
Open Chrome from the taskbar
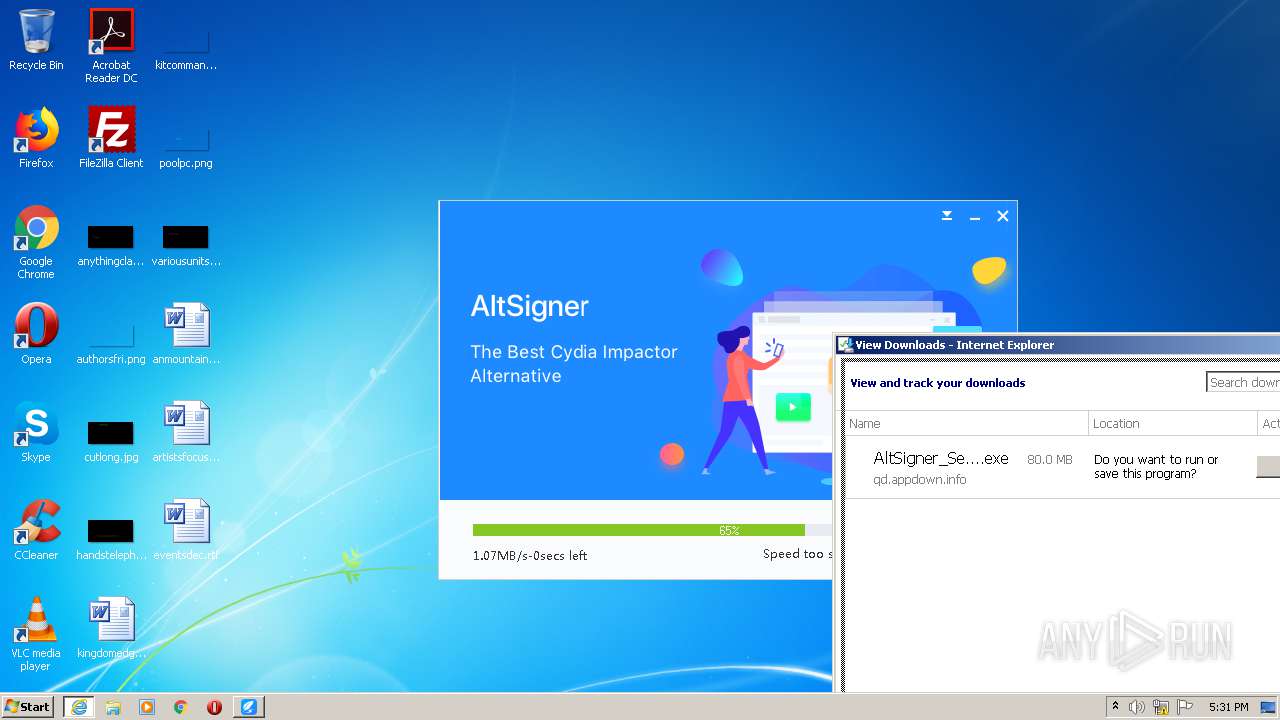(x=181, y=707)
